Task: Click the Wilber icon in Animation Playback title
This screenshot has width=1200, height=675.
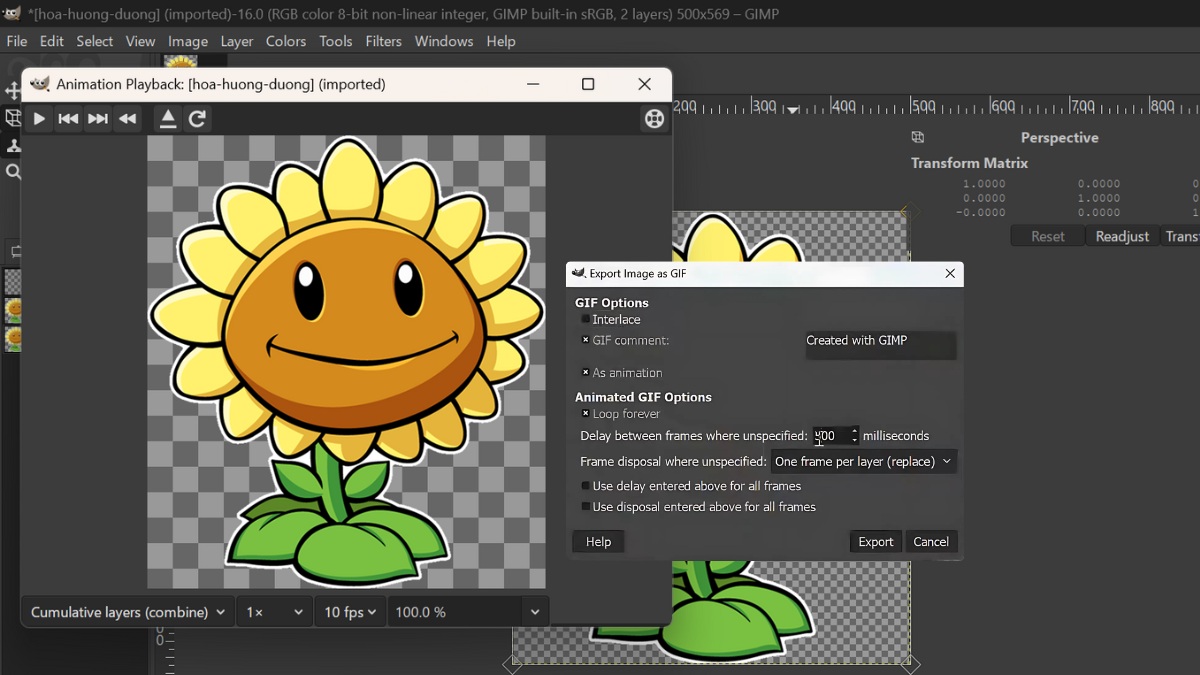Action: coord(40,84)
